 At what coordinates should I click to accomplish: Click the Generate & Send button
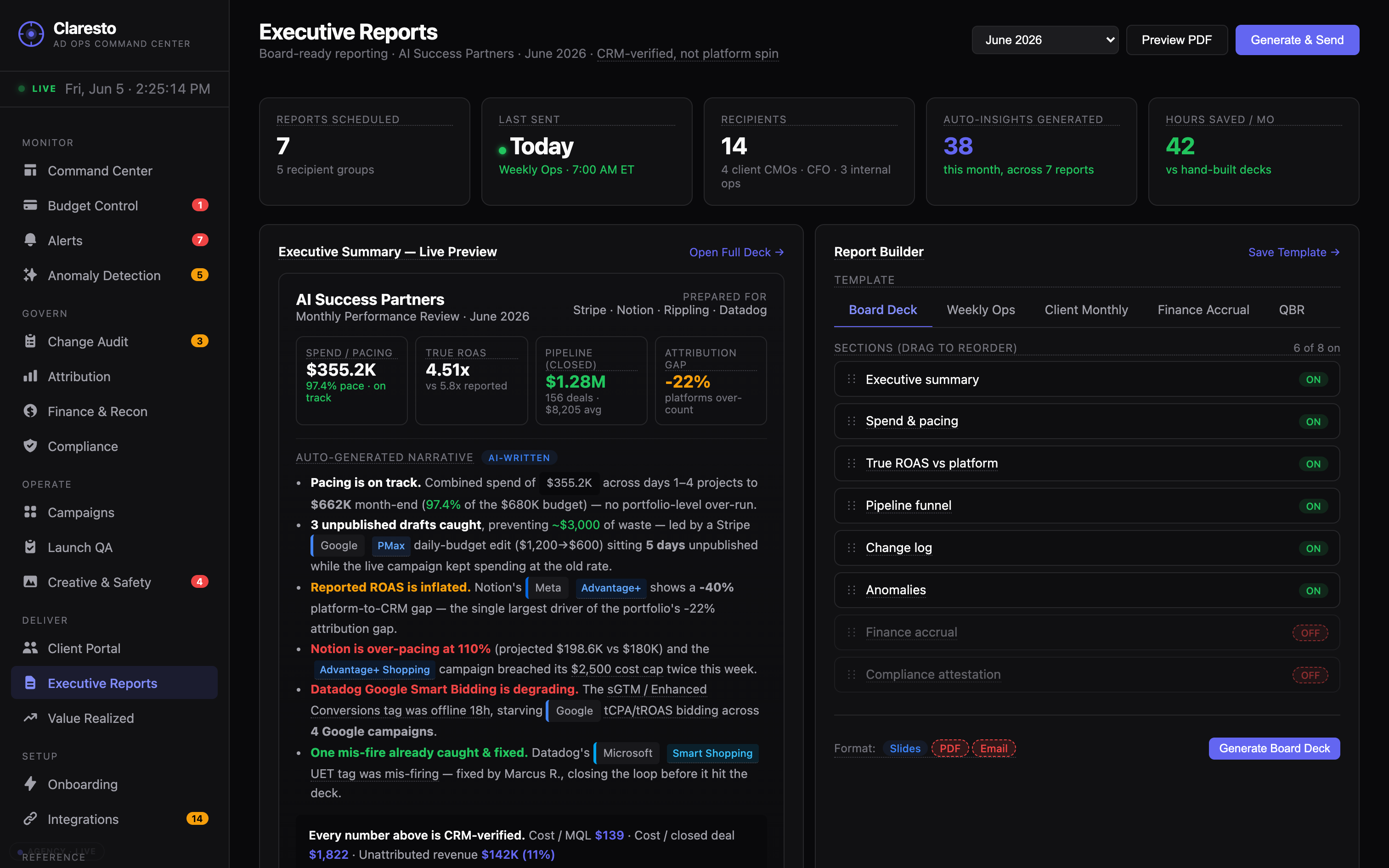1297,39
